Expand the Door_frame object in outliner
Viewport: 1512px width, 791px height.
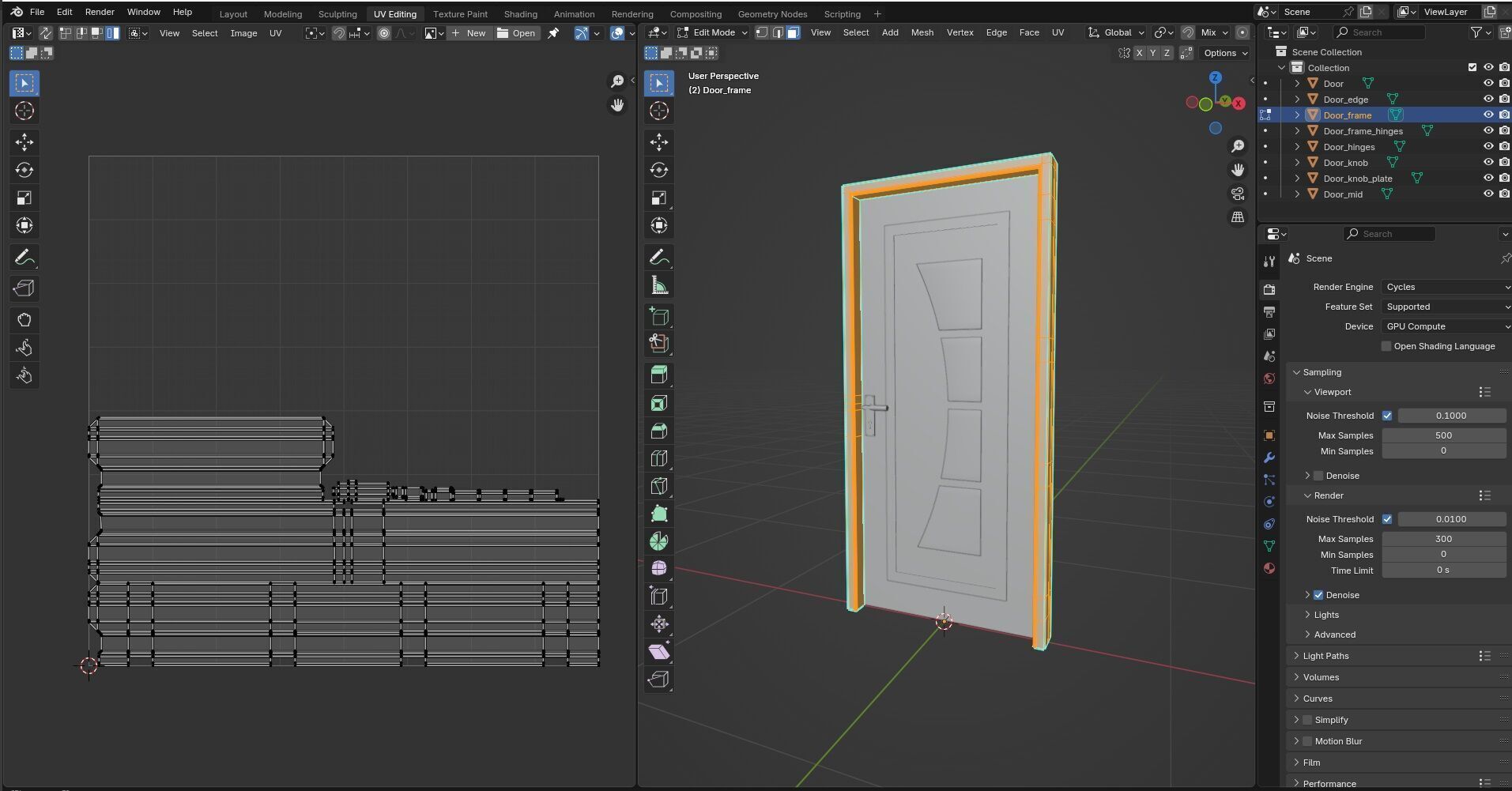1297,115
